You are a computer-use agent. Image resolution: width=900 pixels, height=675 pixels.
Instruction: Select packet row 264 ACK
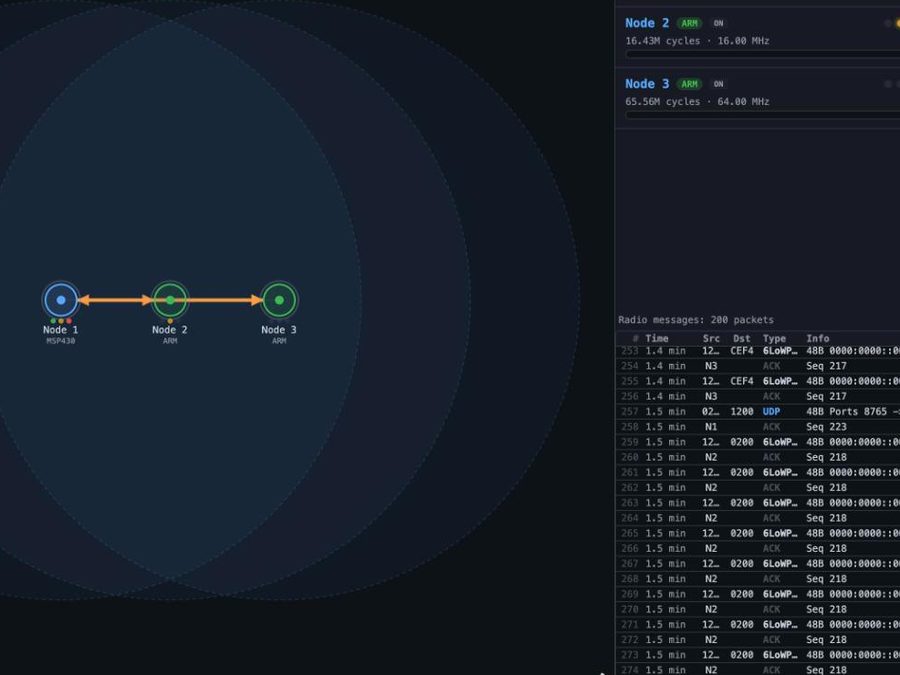pyautogui.click(x=758, y=518)
